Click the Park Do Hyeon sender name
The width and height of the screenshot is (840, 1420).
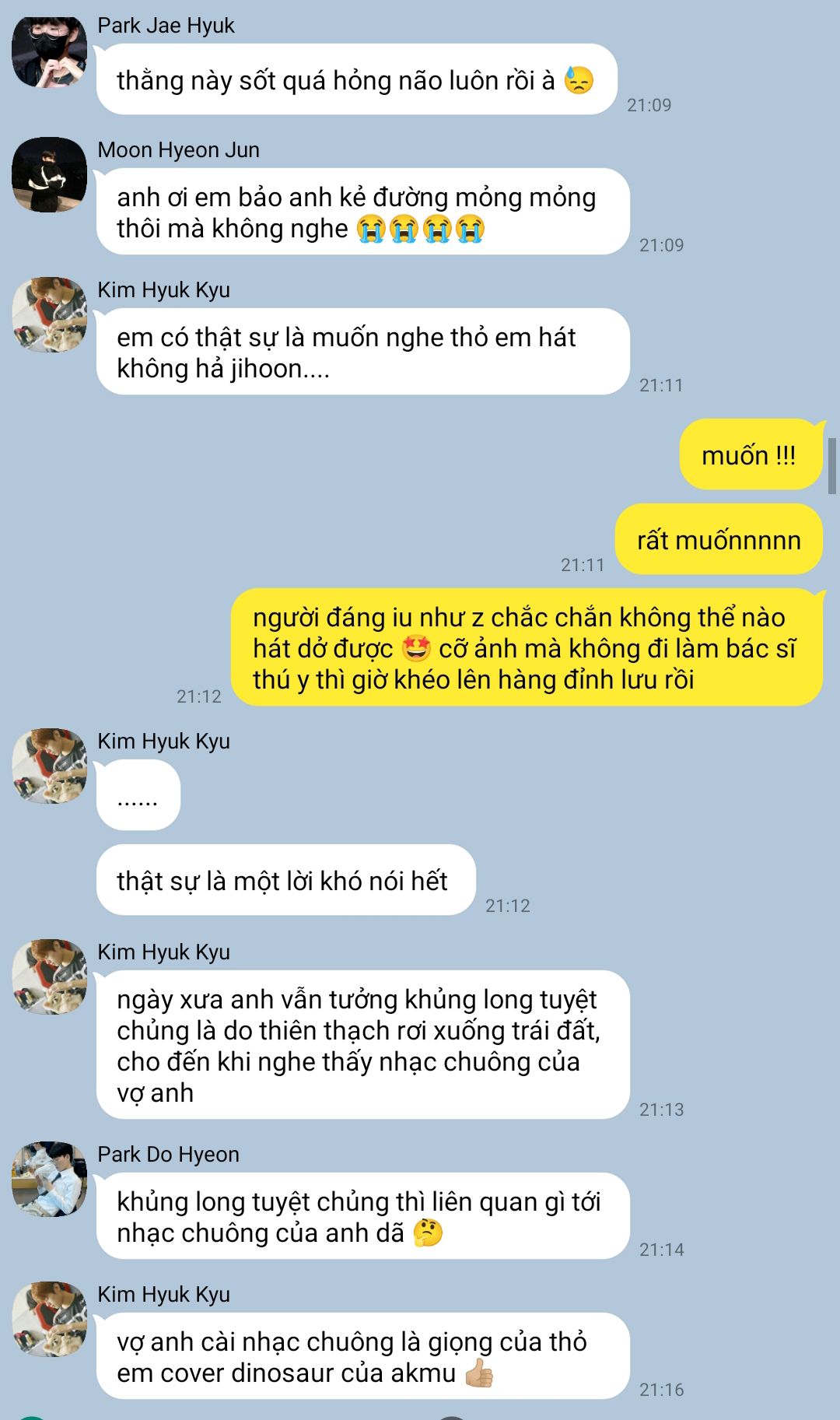(x=168, y=1155)
